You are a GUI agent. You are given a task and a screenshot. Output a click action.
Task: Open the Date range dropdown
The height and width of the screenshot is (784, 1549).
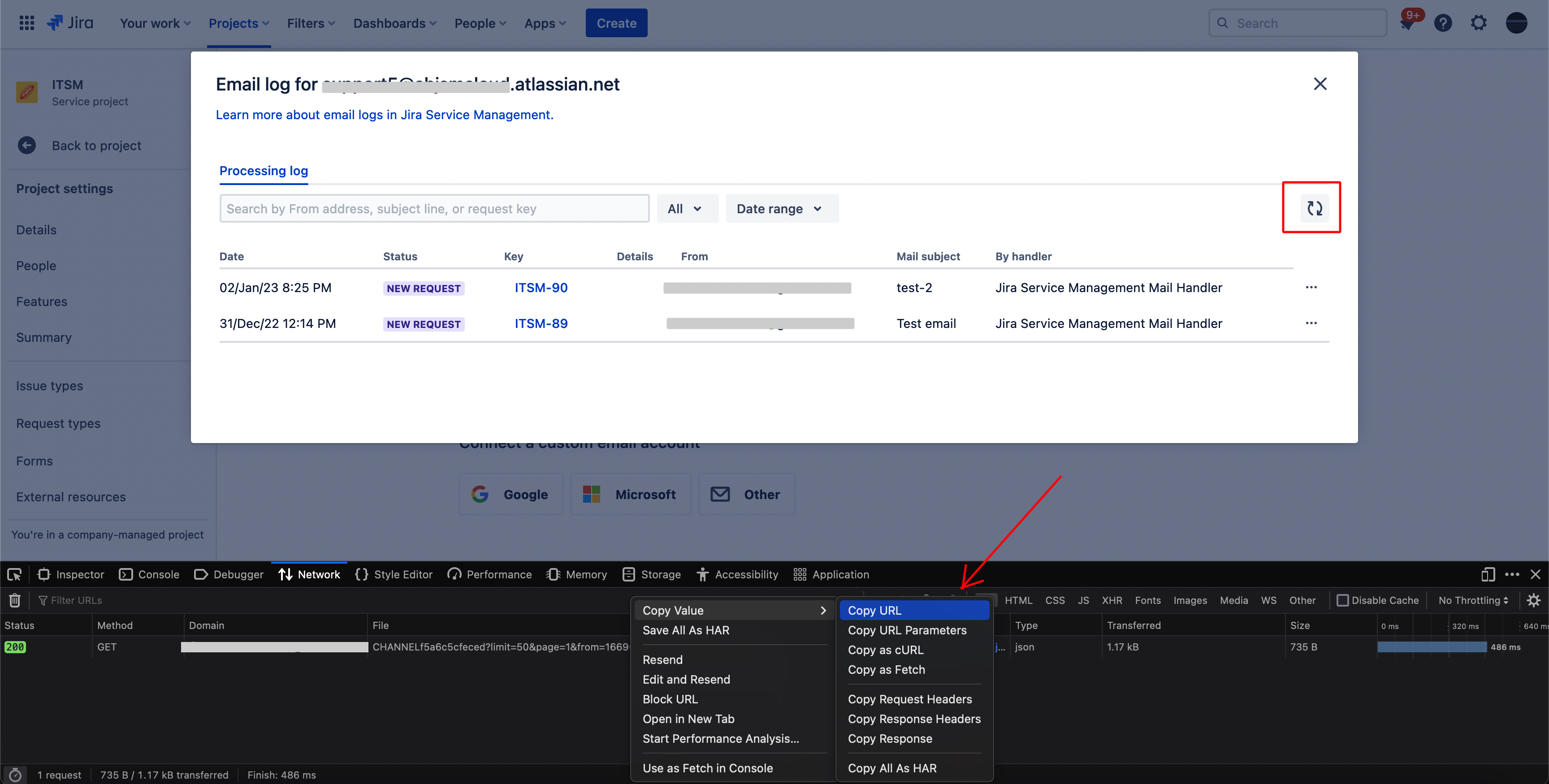(x=781, y=208)
